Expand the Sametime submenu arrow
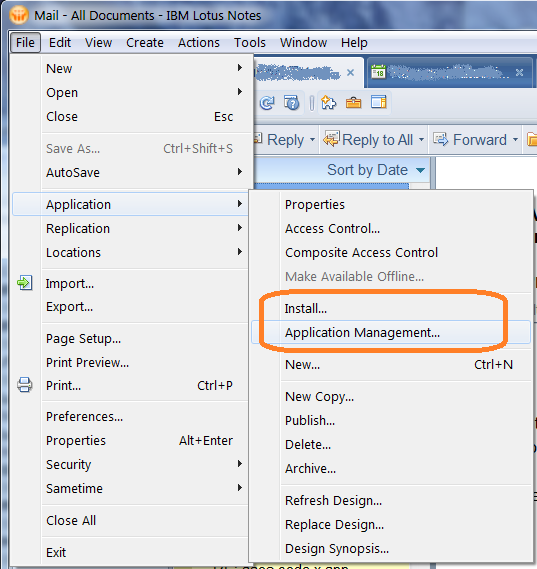Screen dimensions: 537x569 239,488
